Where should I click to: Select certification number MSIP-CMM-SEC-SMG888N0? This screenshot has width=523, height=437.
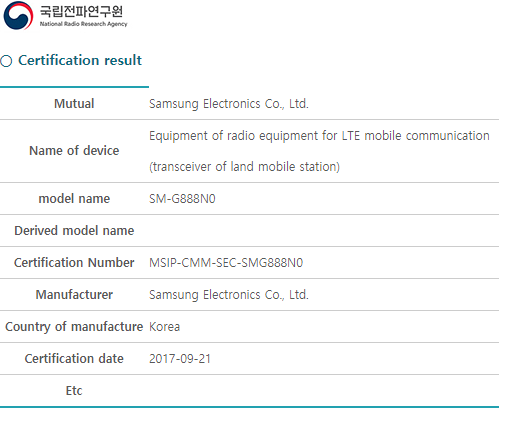point(226,263)
